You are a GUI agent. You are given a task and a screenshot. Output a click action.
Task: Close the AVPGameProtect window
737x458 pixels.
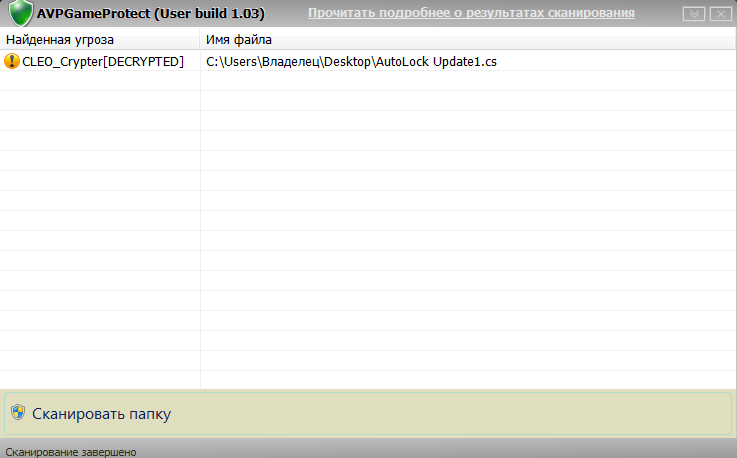pos(720,14)
